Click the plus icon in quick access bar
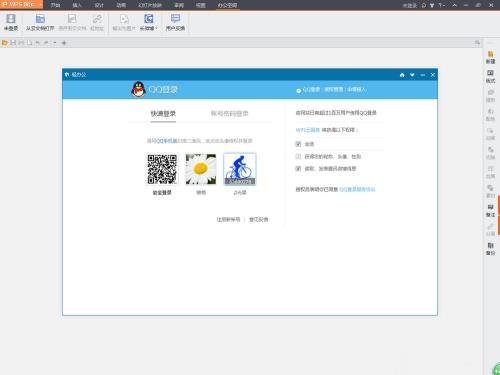Screen dimensions: 500x375 point(64,43)
